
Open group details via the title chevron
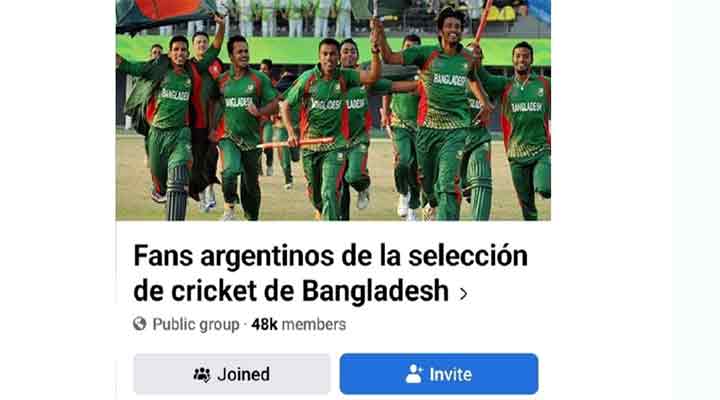464,293
